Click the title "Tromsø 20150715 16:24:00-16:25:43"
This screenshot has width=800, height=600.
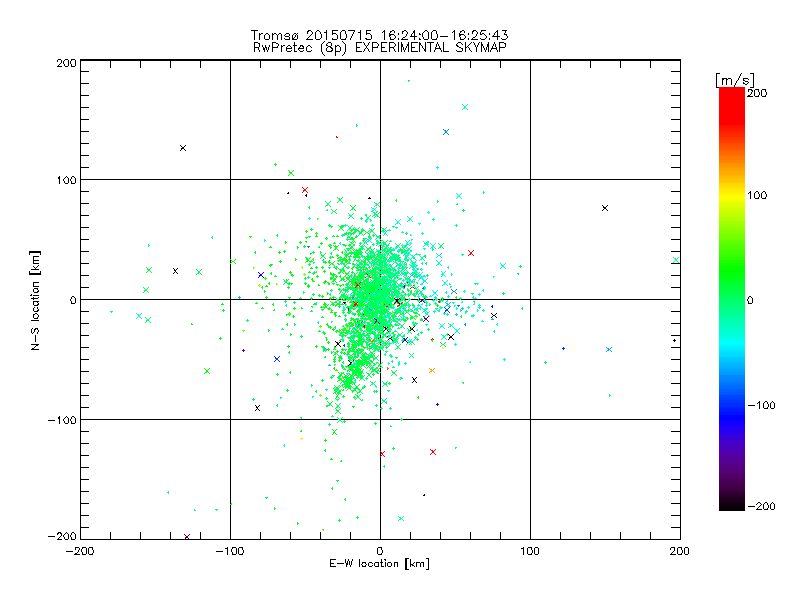[x=379, y=35]
